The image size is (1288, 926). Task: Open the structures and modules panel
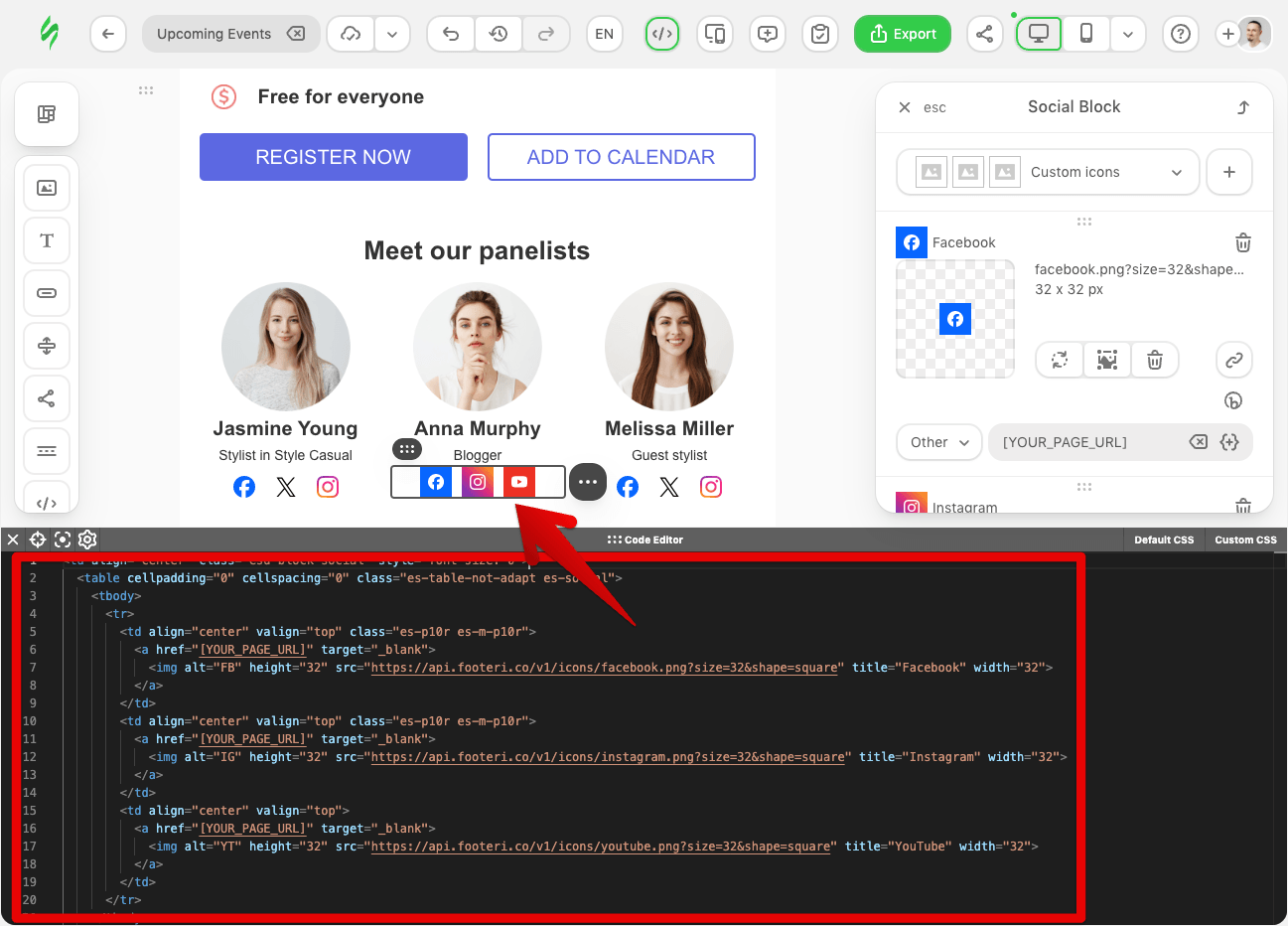pos(47,114)
